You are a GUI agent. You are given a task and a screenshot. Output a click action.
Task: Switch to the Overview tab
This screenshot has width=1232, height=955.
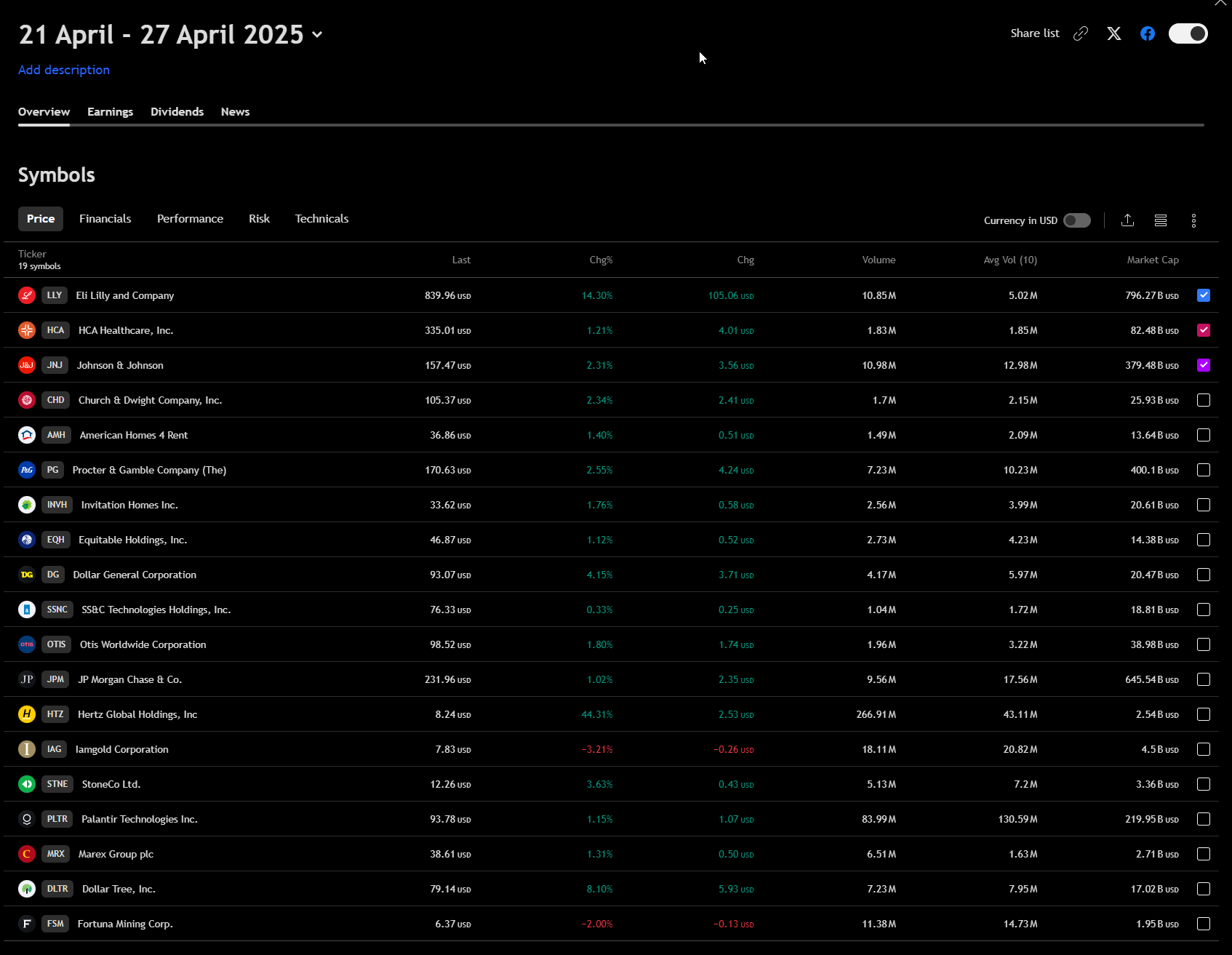44,112
